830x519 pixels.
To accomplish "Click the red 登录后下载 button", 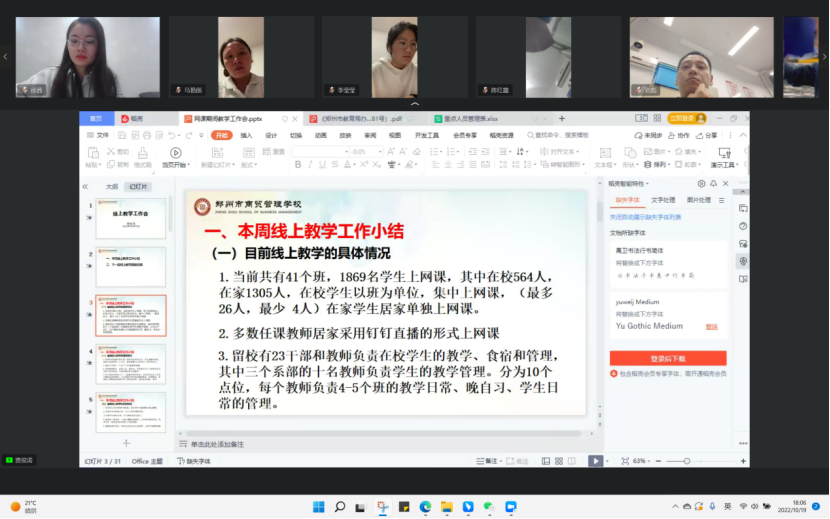I will [x=668, y=358].
